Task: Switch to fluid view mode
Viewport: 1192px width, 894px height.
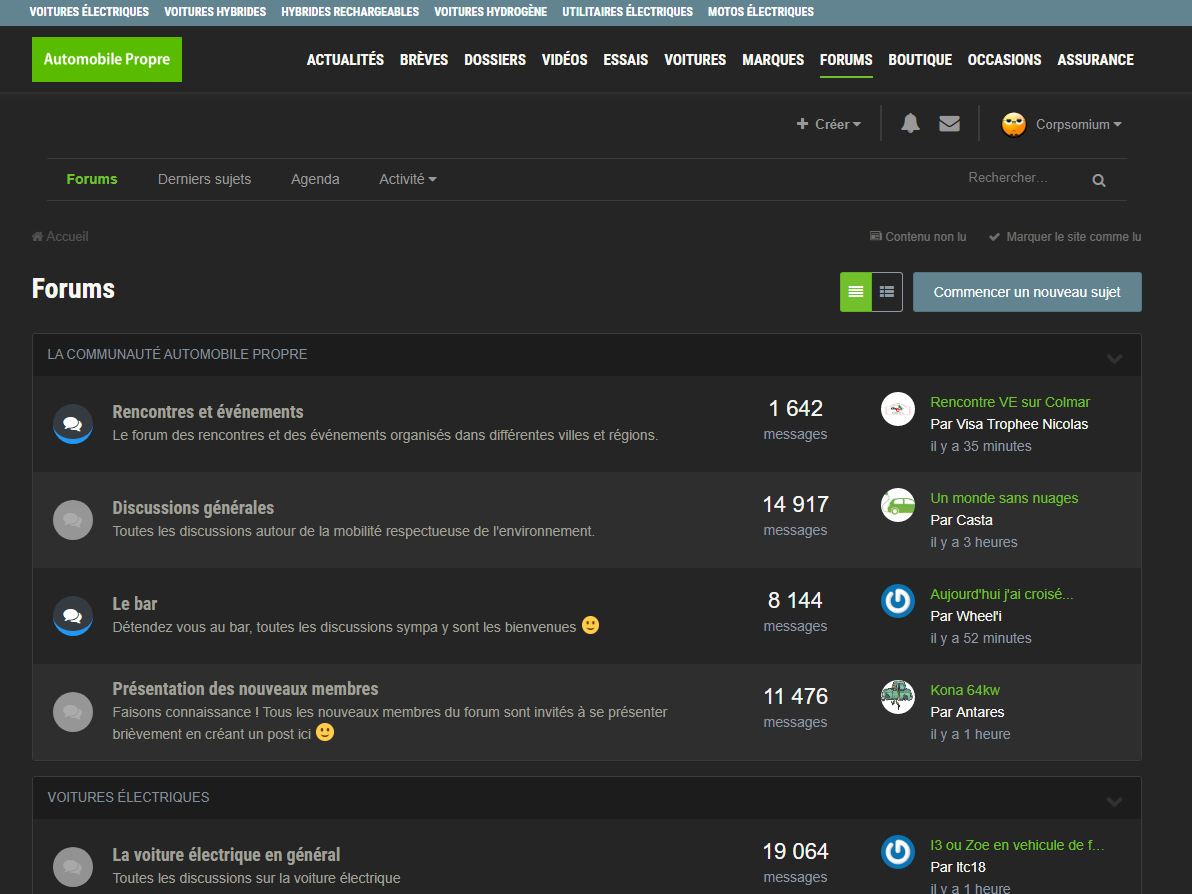Action: coord(855,292)
